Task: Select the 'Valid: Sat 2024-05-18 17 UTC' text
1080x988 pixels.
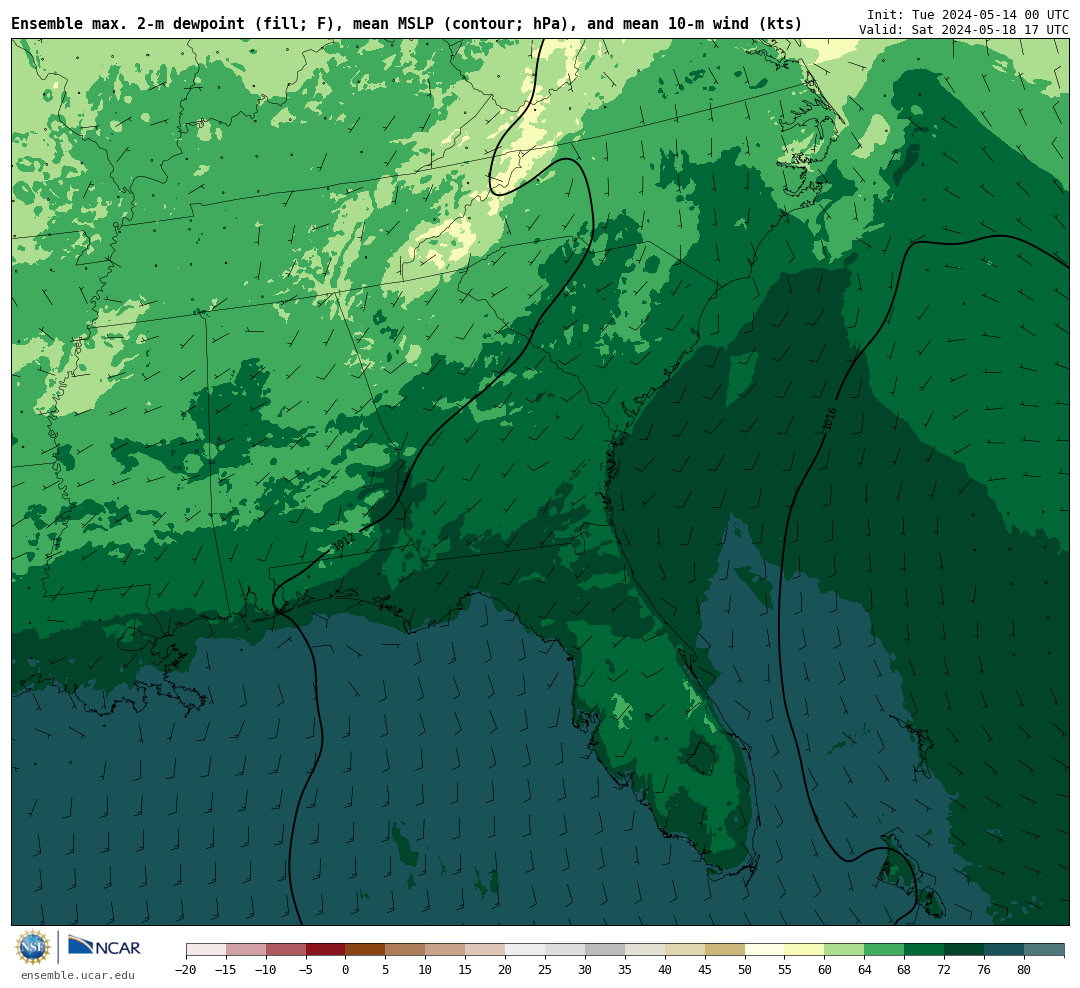Action: (x=964, y=30)
